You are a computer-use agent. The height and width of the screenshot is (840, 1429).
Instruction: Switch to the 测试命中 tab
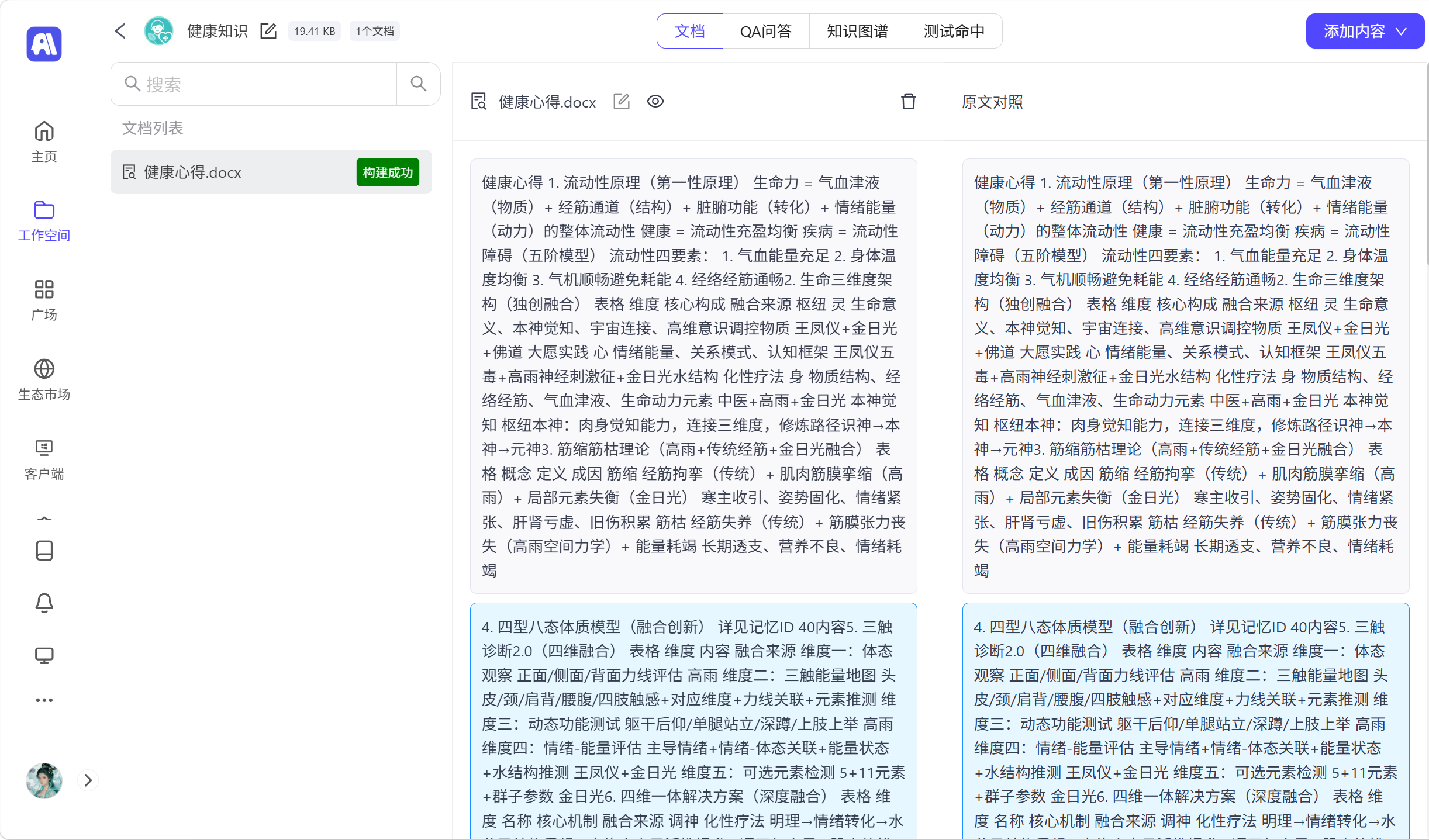click(x=954, y=31)
